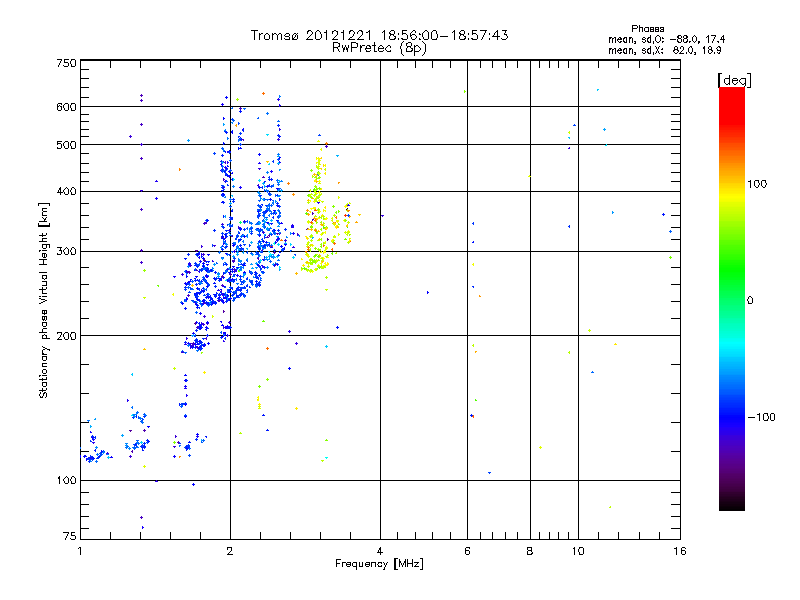The image size is (800, 600).
Task: Click the 'mean, sd,O: -88.0, 17.4' line
Action: pyautogui.click(x=666, y=39)
